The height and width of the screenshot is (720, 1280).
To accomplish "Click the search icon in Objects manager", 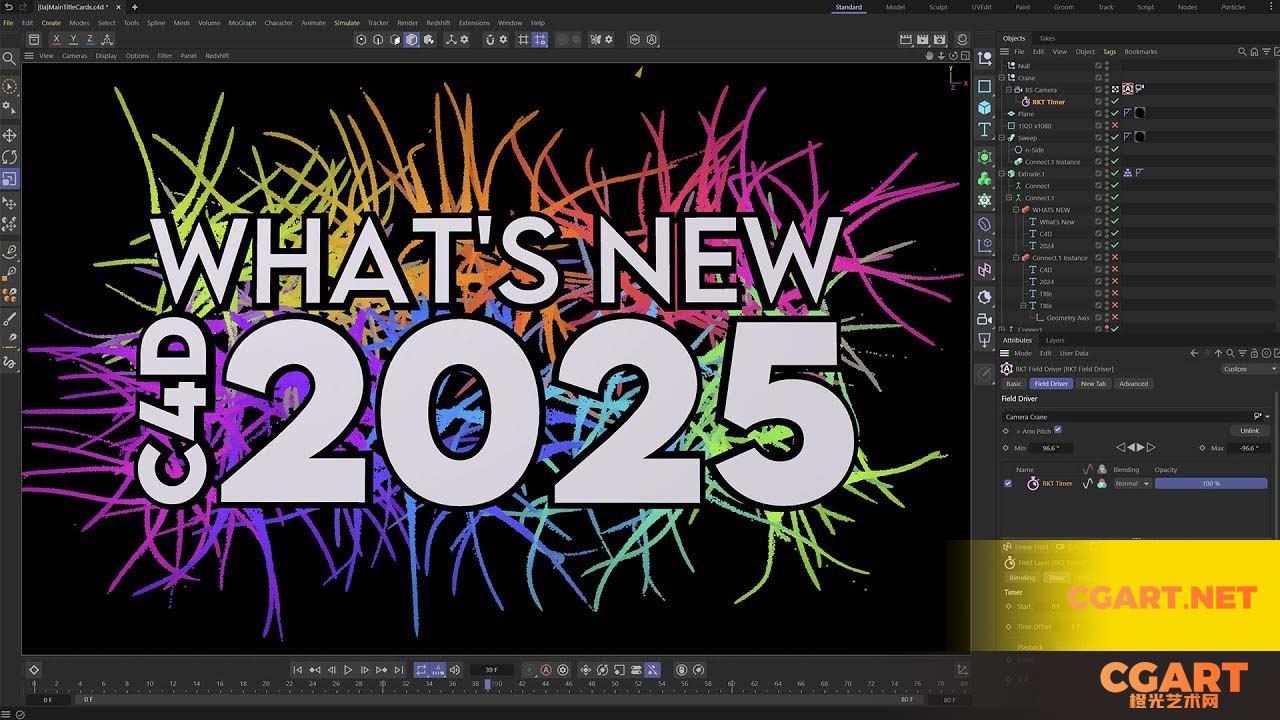I will pyautogui.click(x=1242, y=52).
